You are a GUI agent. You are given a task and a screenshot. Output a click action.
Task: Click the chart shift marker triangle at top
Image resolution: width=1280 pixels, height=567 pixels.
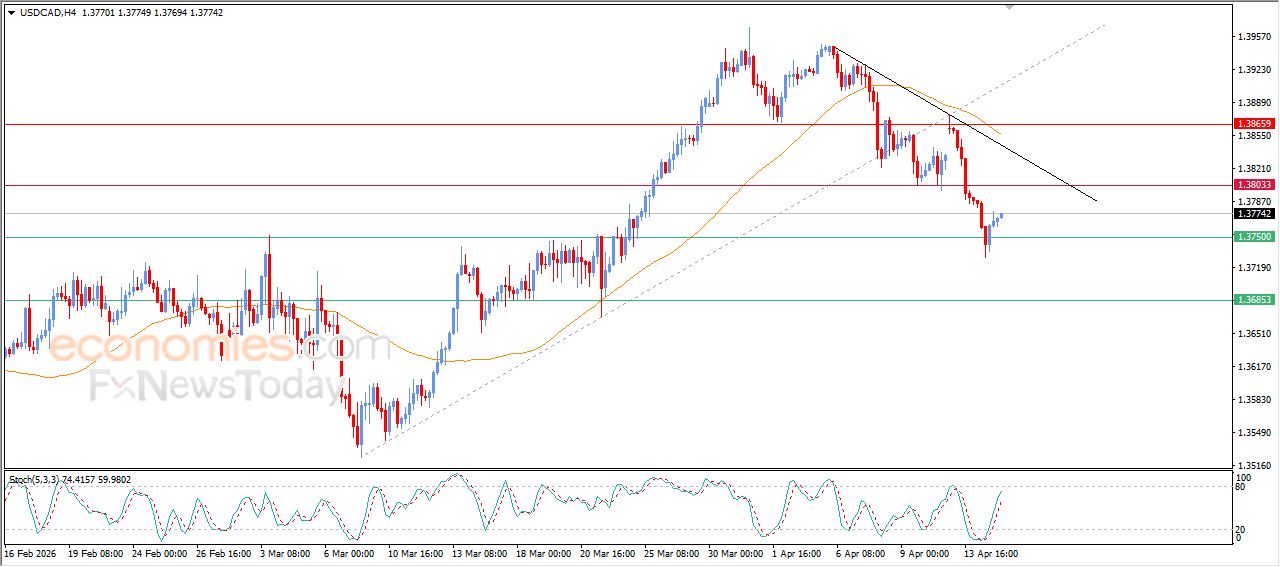pyautogui.click(x=1009, y=7)
